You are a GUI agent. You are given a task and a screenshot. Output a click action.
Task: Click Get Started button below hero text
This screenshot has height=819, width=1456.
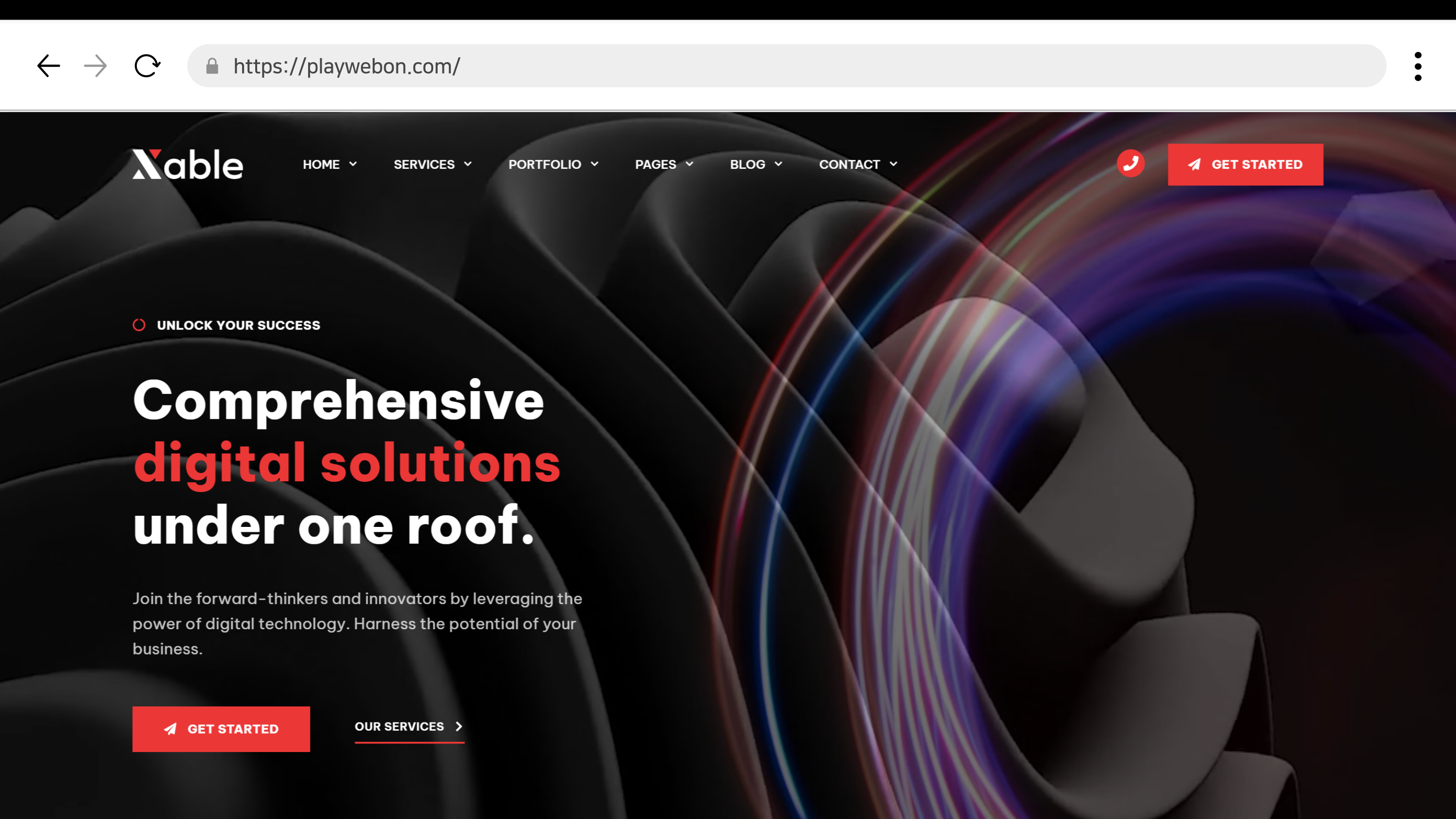pos(221,729)
